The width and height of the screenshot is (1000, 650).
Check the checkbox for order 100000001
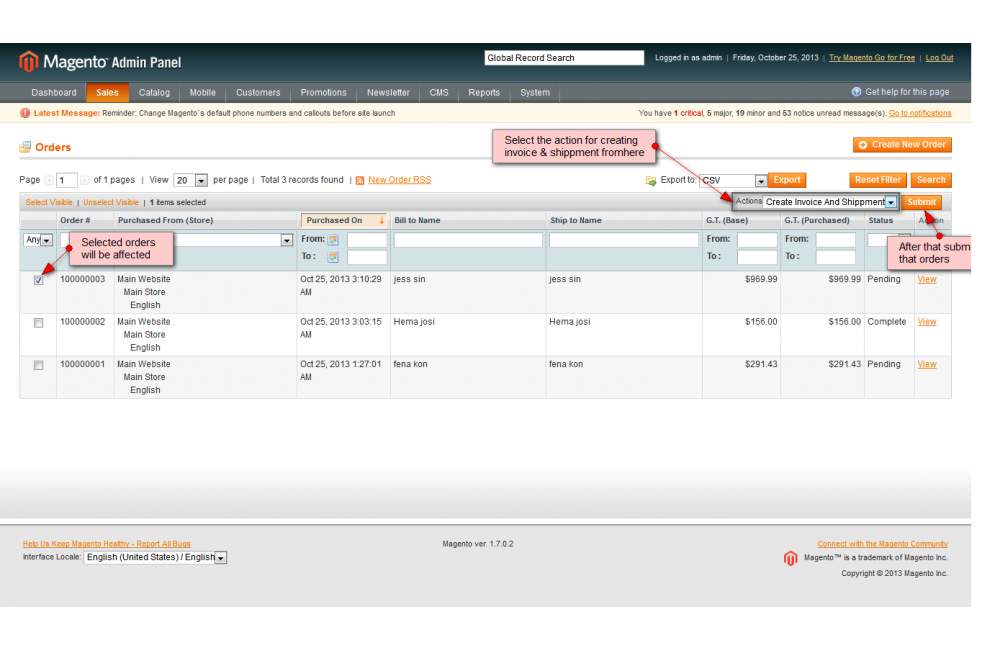tap(38, 365)
